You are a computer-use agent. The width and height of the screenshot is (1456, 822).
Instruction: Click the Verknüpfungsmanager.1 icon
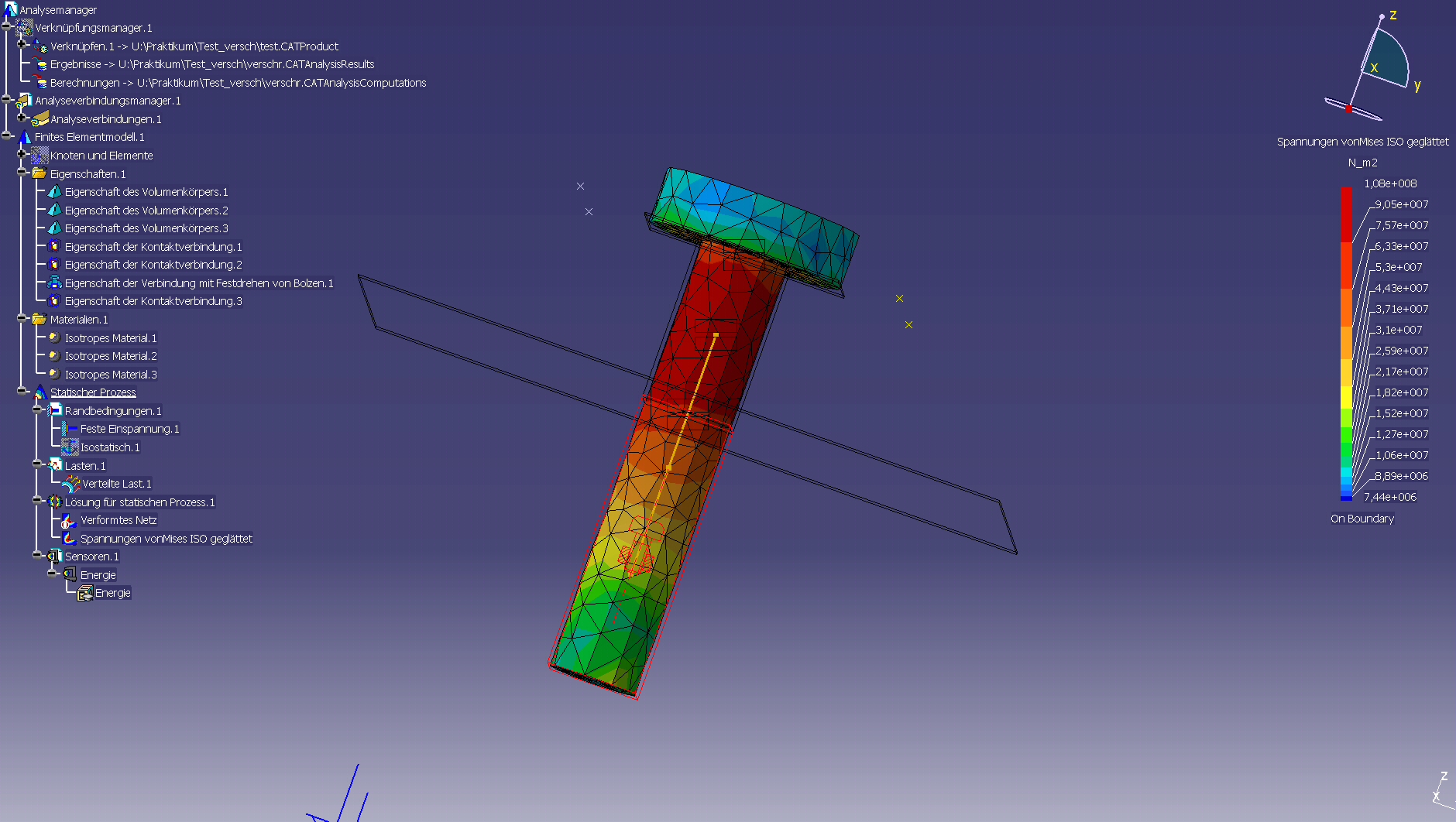tap(24, 28)
